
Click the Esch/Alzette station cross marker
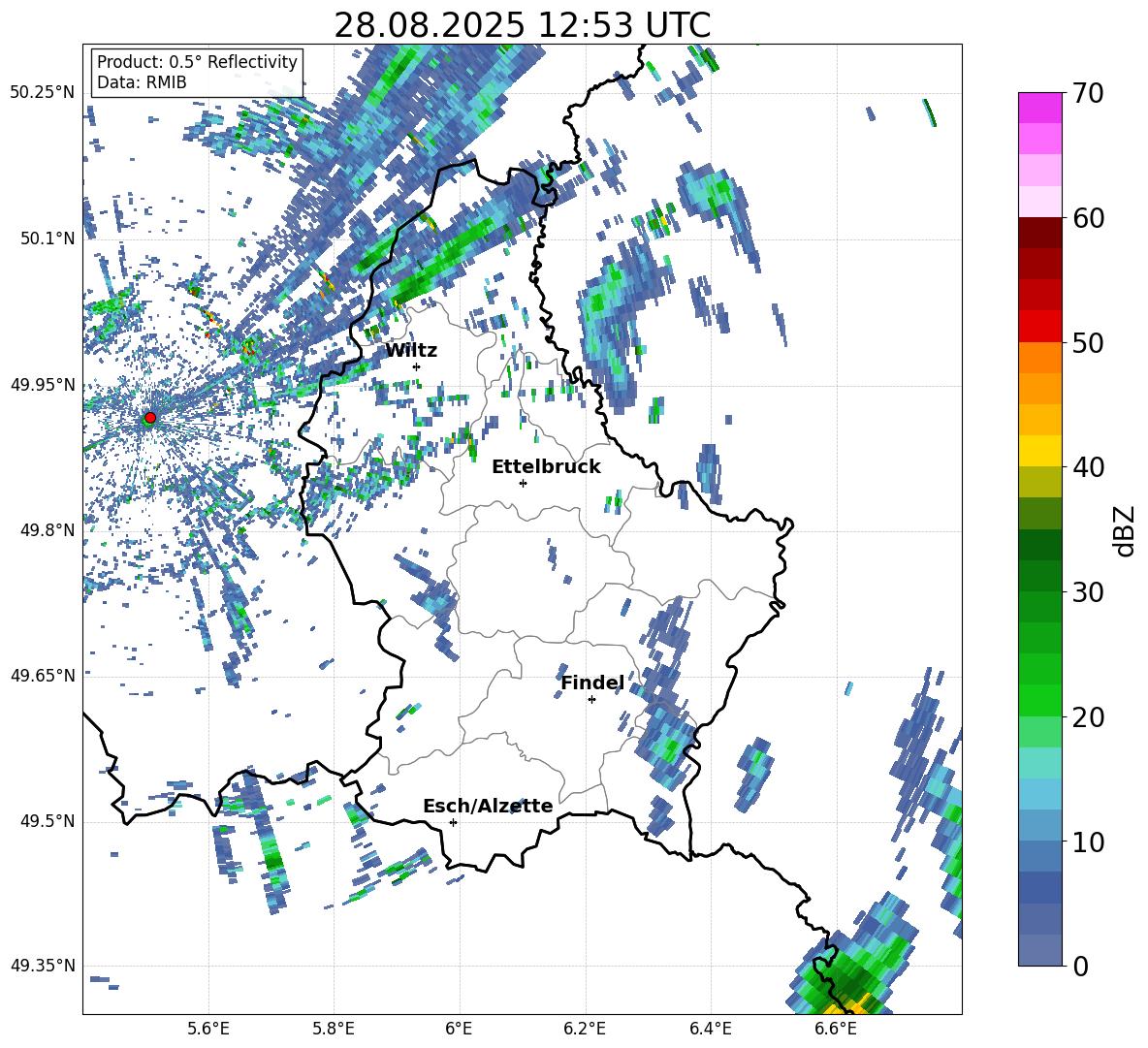click(453, 822)
